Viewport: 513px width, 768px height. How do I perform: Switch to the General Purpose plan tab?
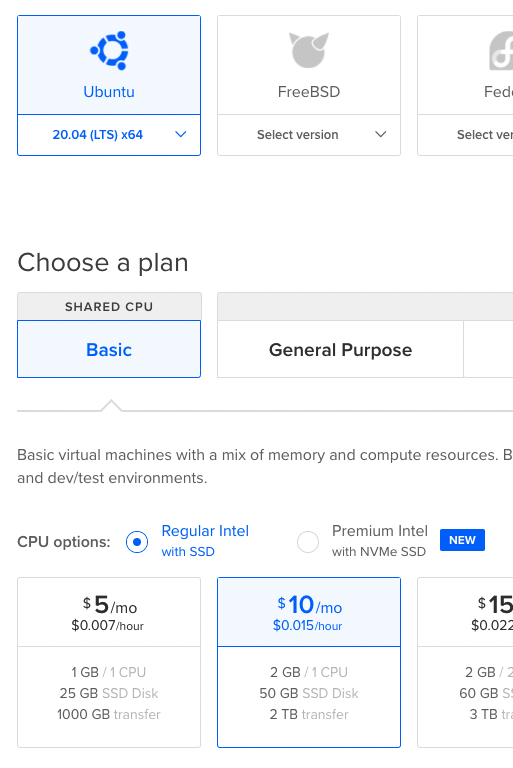pyautogui.click(x=341, y=349)
